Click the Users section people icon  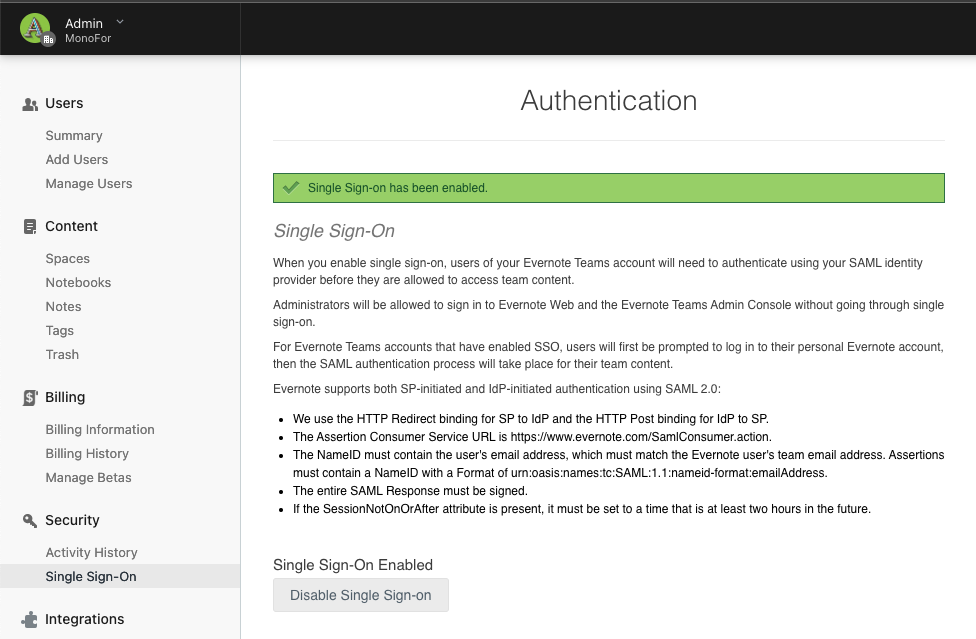[x=30, y=104]
